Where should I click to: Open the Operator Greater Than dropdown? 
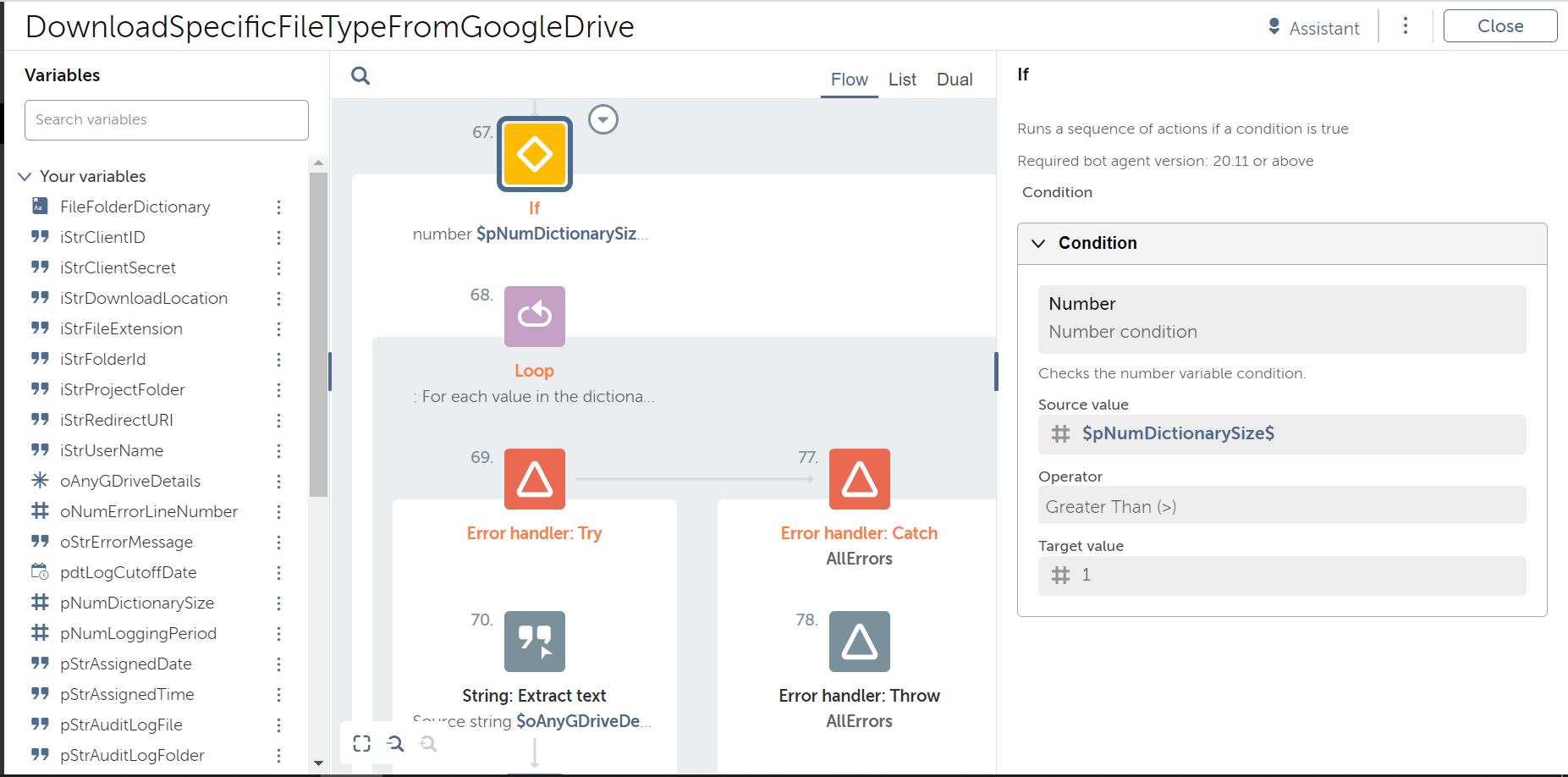coord(1281,506)
